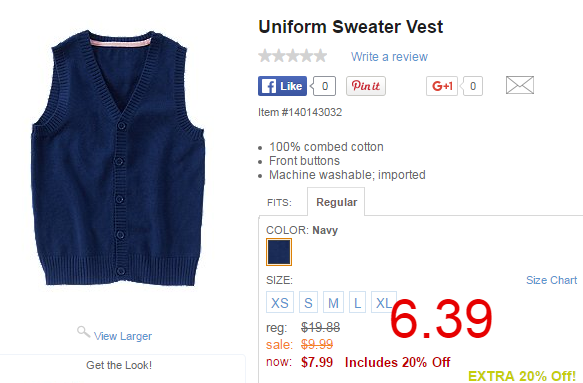
Task: Click the Facebook Like button
Action: [282, 86]
